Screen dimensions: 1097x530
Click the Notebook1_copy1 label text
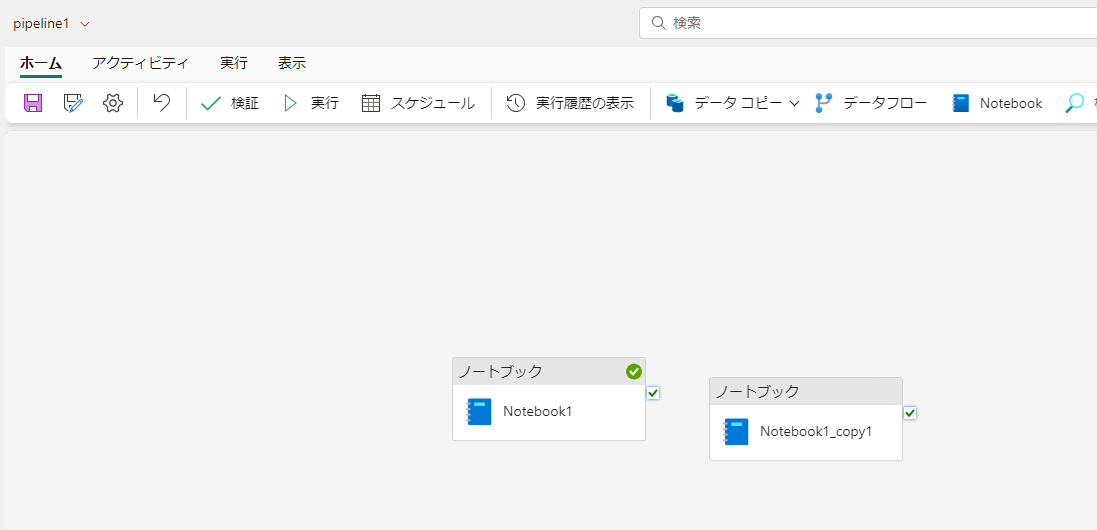click(x=816, y=432)
